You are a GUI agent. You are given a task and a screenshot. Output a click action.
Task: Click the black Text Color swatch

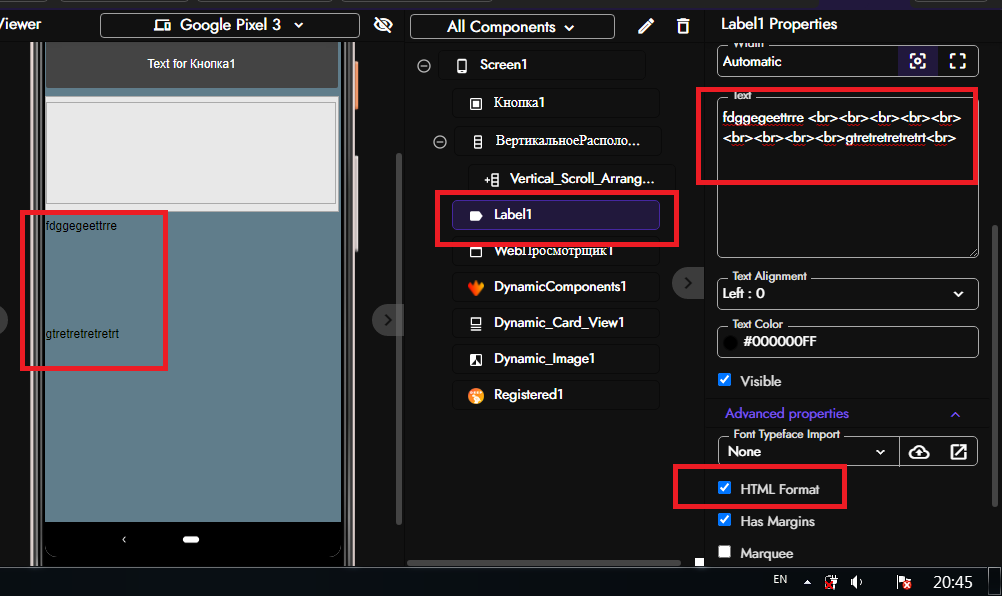coord(730,342)
